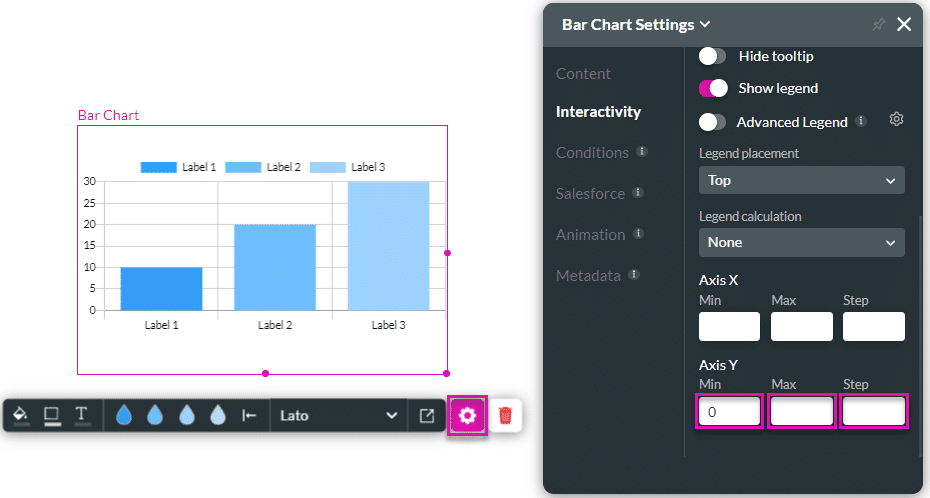Open the Legend placement dropdown
This screenshot has width=930, height=498.
click(x=801, y=180)
